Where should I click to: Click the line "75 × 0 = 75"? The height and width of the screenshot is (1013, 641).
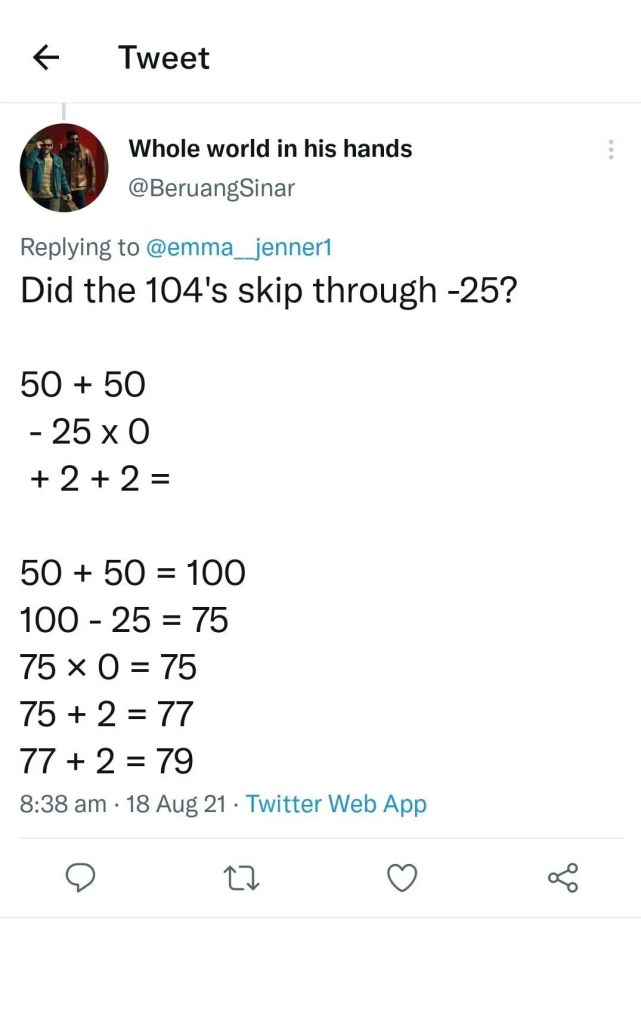pos(109,667)
